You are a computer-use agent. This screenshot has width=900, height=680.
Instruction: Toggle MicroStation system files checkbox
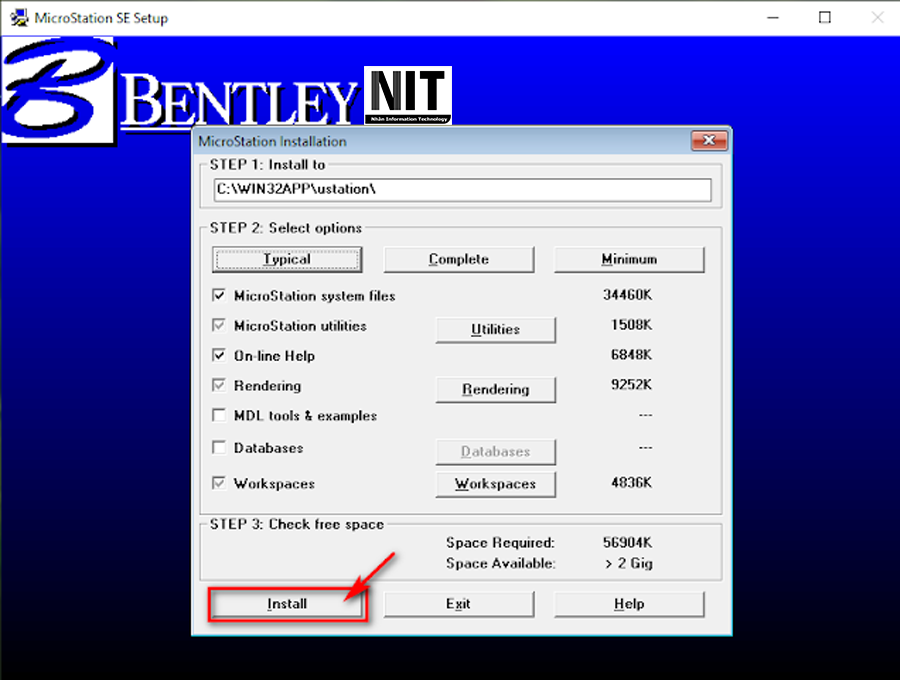point(219,296)
